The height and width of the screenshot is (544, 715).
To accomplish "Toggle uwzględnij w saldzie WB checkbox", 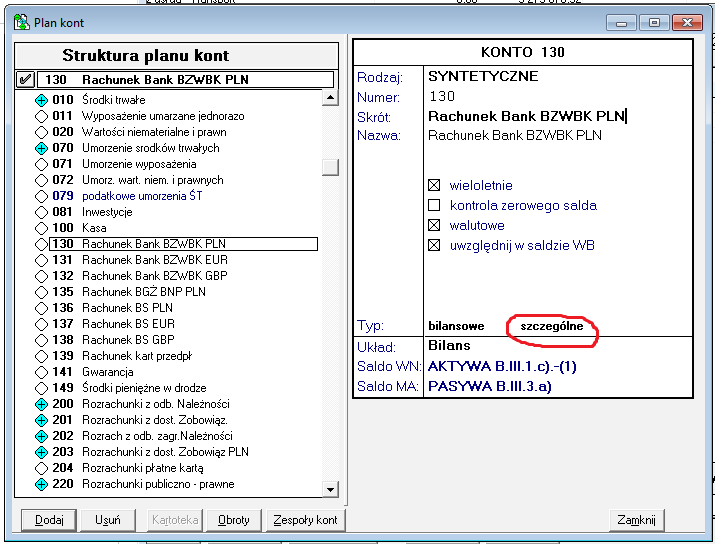I will coord(434,245).
